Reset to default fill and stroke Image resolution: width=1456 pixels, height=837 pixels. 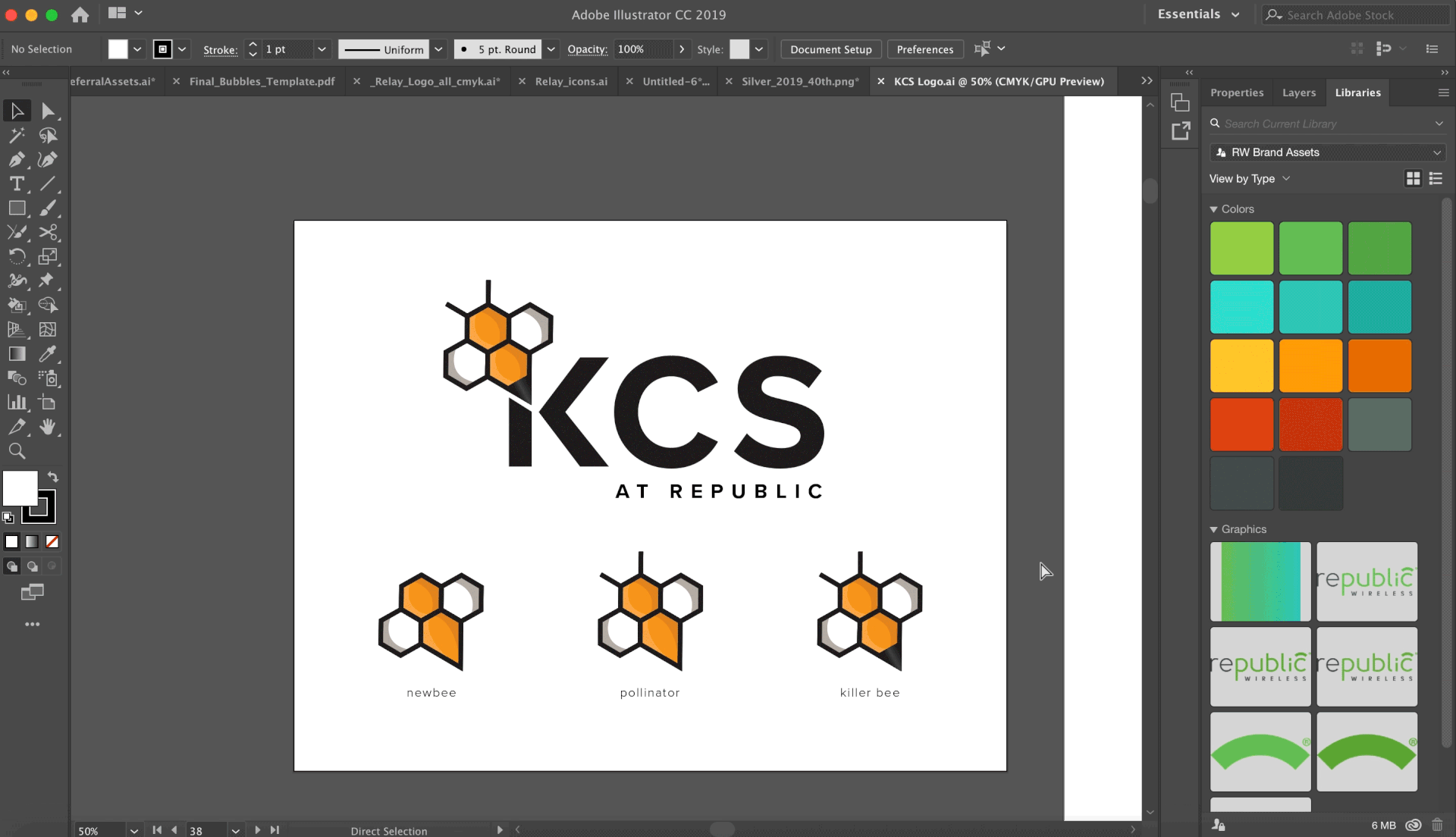click(x=8, y=518)
